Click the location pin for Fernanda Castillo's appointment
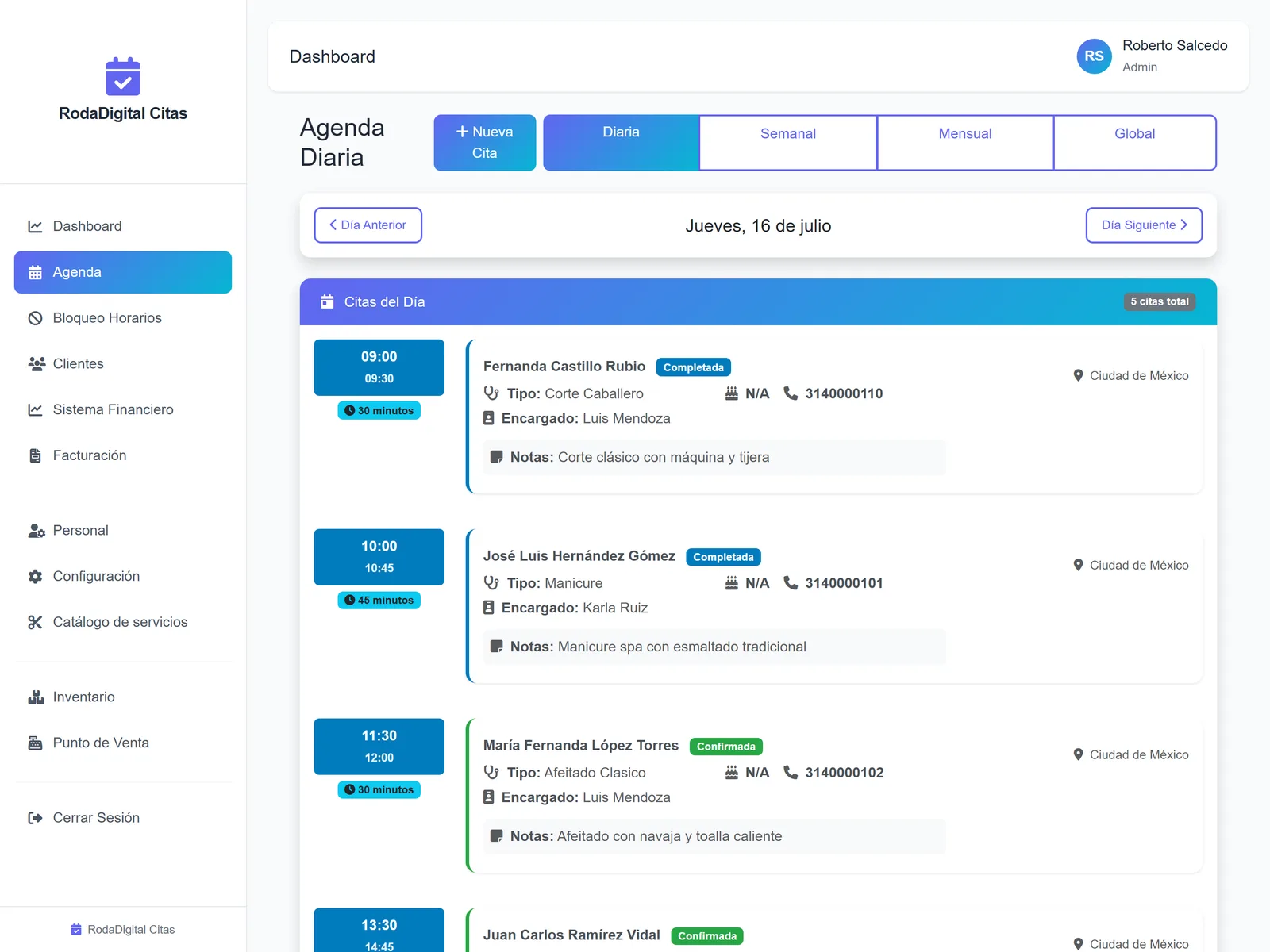 pos(1078,375)
